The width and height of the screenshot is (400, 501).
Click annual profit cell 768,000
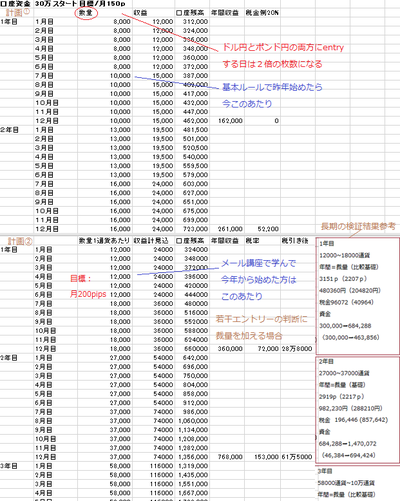click(230, 457)
